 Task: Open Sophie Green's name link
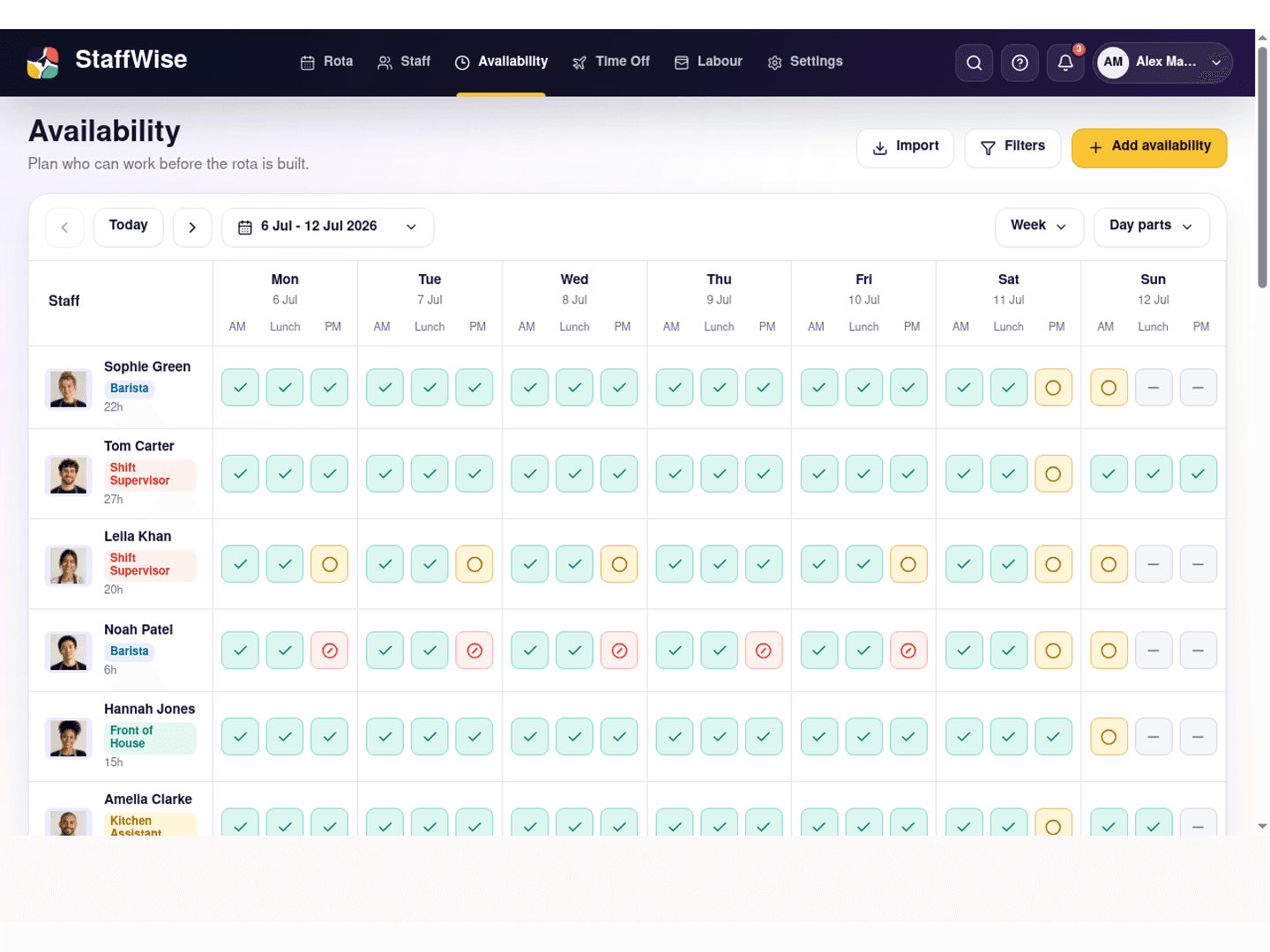[147, 367]
